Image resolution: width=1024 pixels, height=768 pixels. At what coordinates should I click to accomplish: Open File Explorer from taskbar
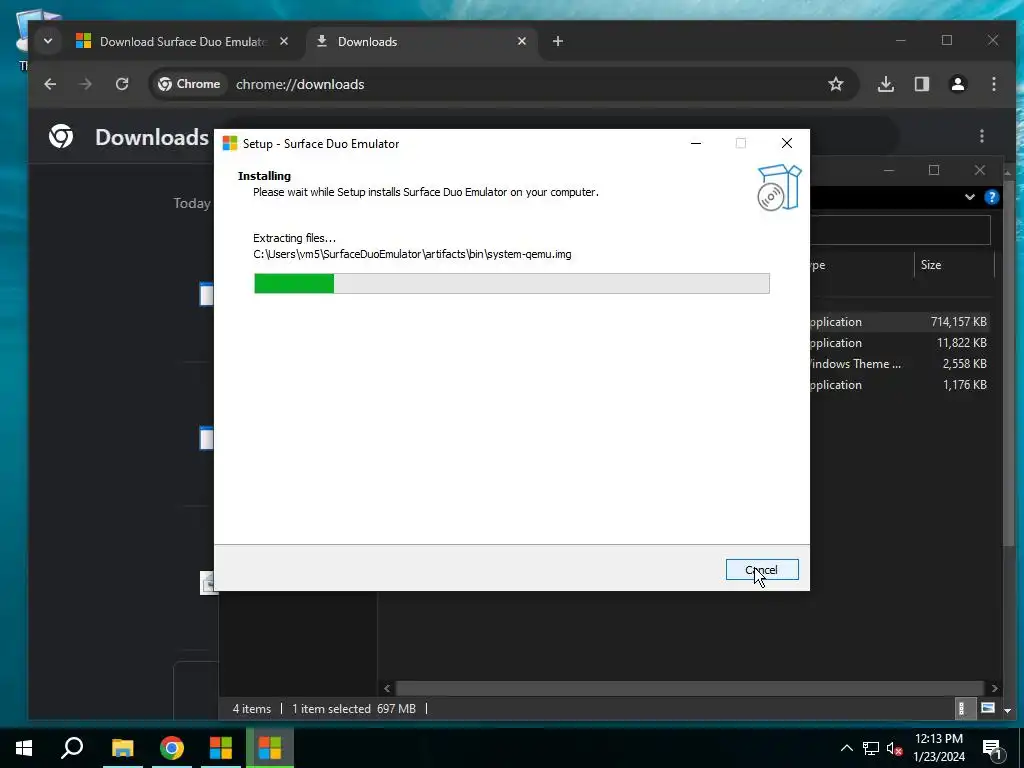click(x=122, y=748)
